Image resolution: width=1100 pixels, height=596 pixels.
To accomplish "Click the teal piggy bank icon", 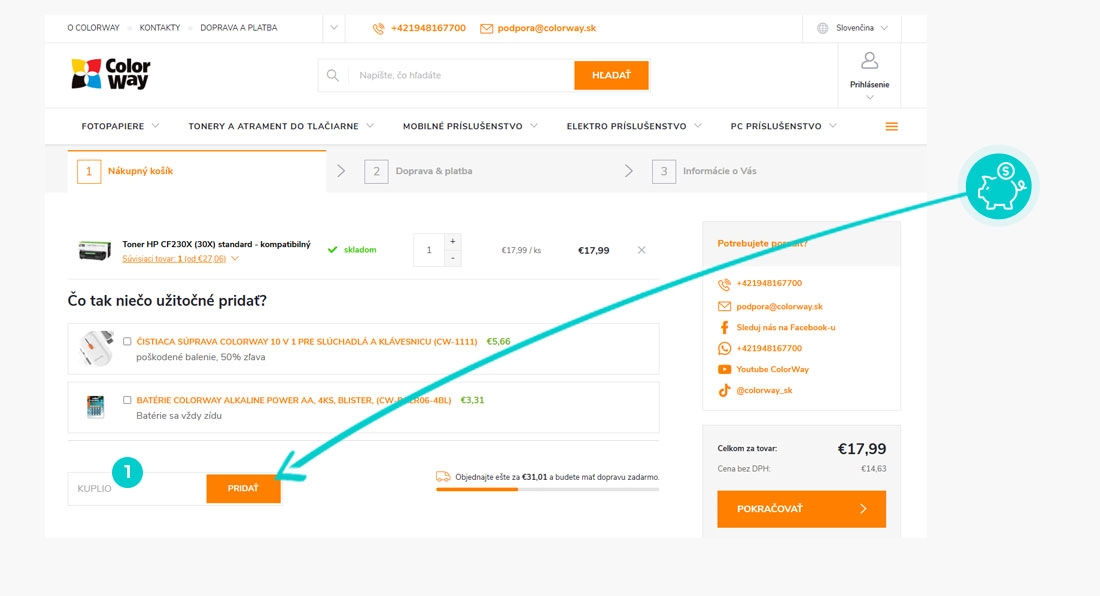I will tap(998, 187).
